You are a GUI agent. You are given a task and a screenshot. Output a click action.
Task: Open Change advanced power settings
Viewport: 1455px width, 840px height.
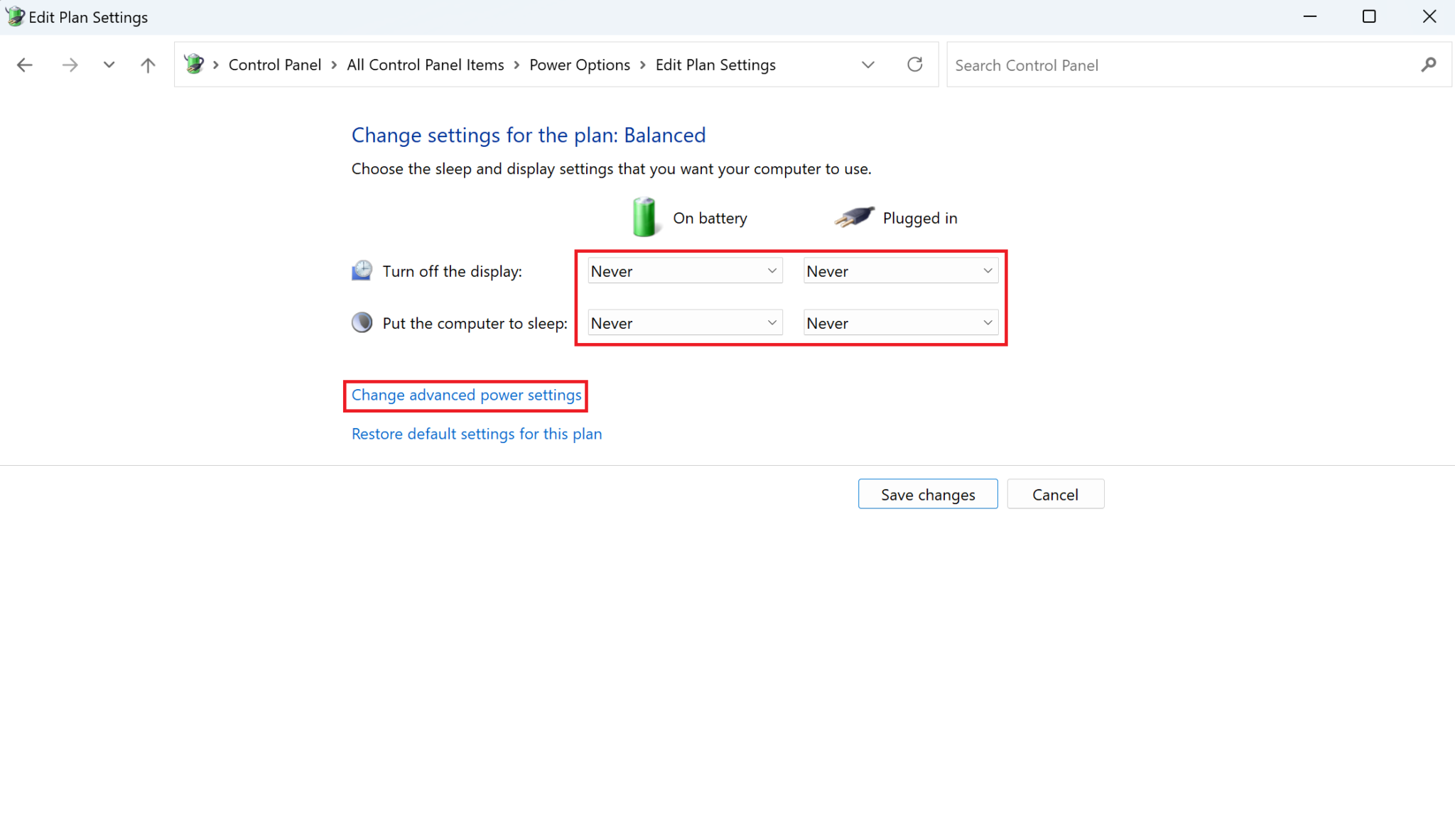pyautogui.click(x=465, y=396)
